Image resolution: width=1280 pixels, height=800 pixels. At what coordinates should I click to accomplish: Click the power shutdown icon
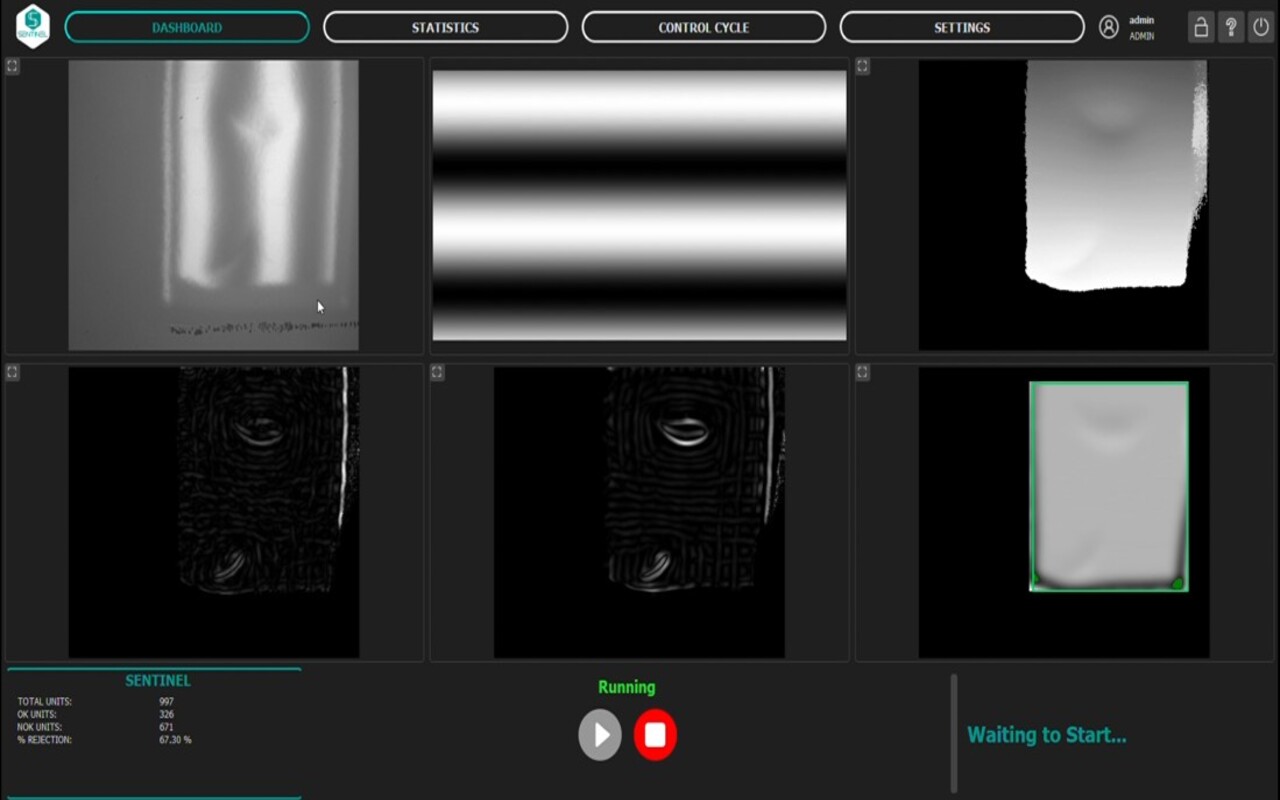tap(1261, 27)
